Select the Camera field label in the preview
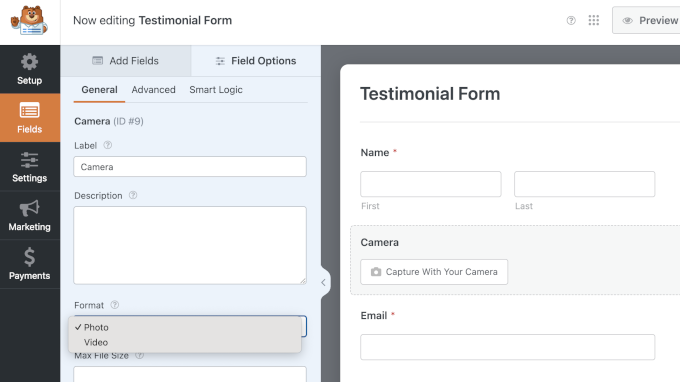Viewport: 680px width, 382px height. [x=379, y=242]
